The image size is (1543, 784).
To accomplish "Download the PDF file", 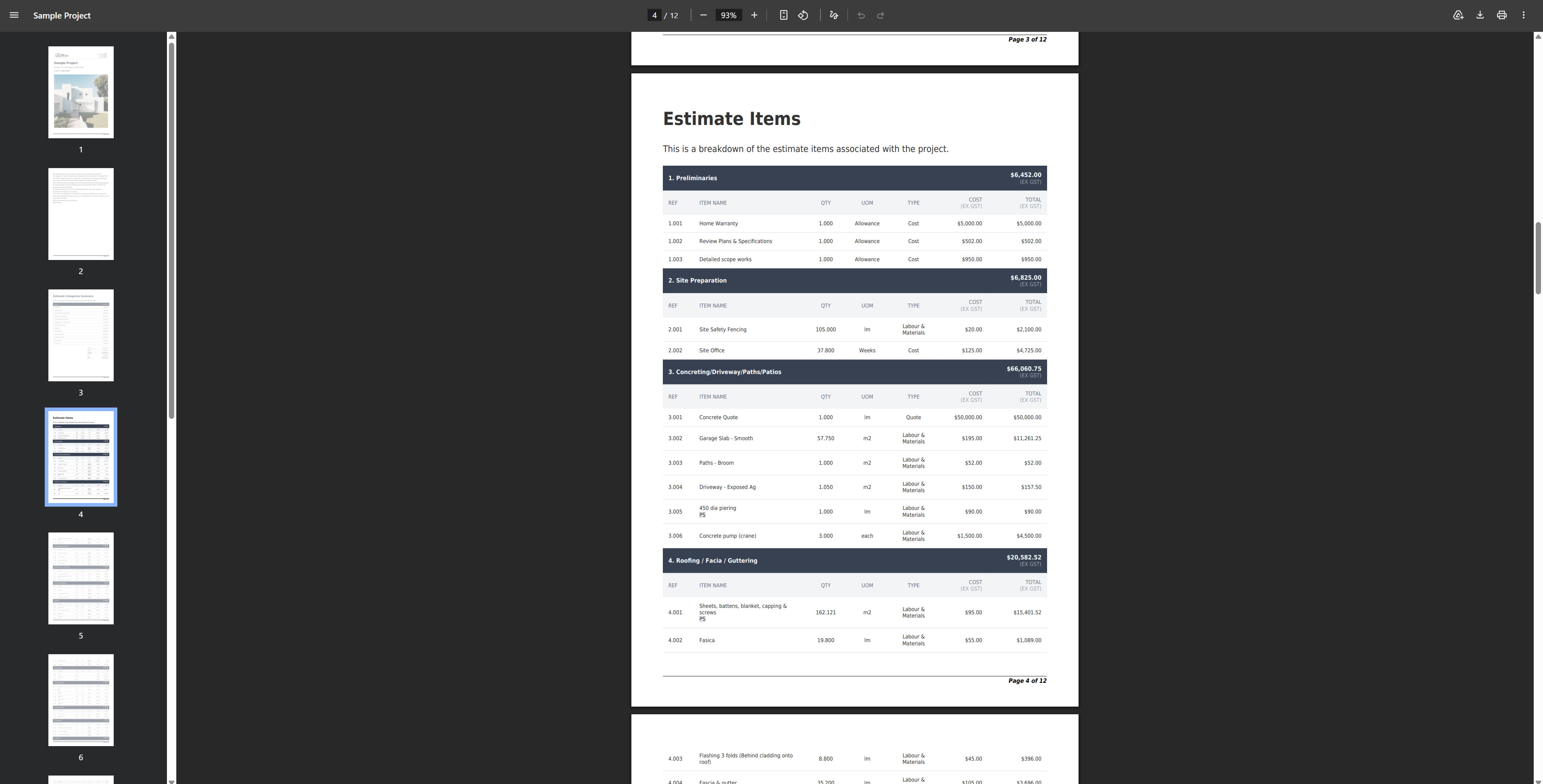I will [1480, 15].
